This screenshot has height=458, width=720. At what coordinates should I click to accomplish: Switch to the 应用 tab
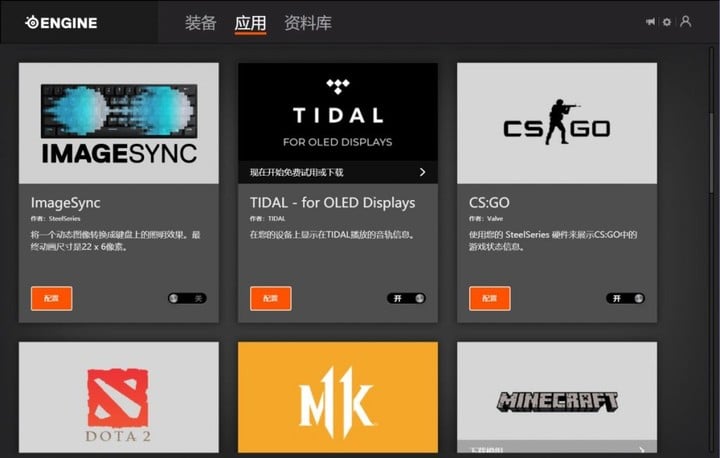(x=250, y=23)
